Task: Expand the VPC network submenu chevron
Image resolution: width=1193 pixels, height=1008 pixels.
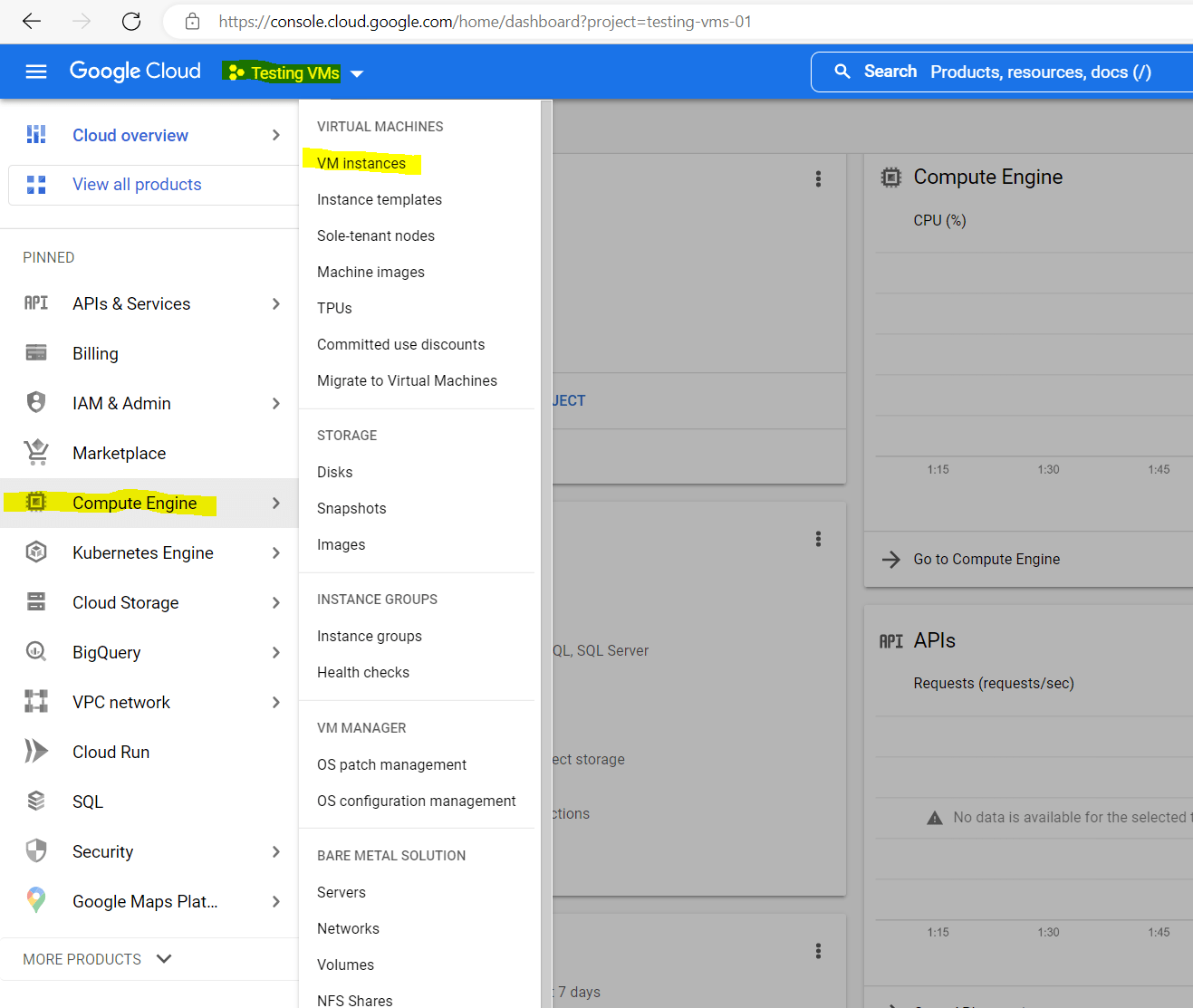Action: tap(276, 702)
